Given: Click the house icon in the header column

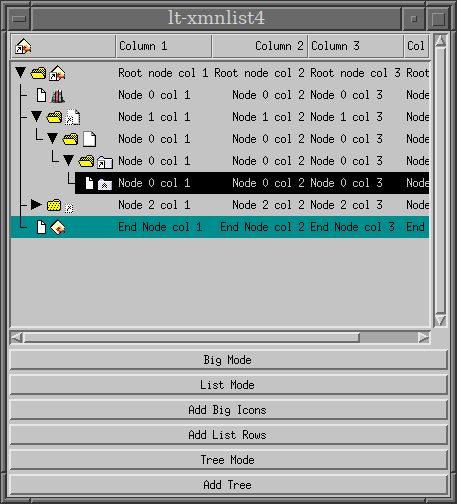Looking at the screenshot, I should (23, 46).
